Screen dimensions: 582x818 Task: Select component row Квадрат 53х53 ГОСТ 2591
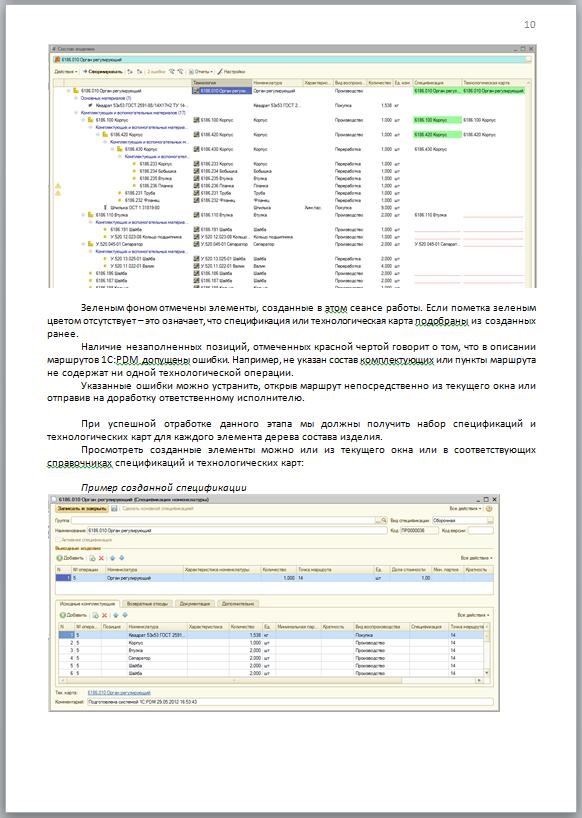pos(271,635)
